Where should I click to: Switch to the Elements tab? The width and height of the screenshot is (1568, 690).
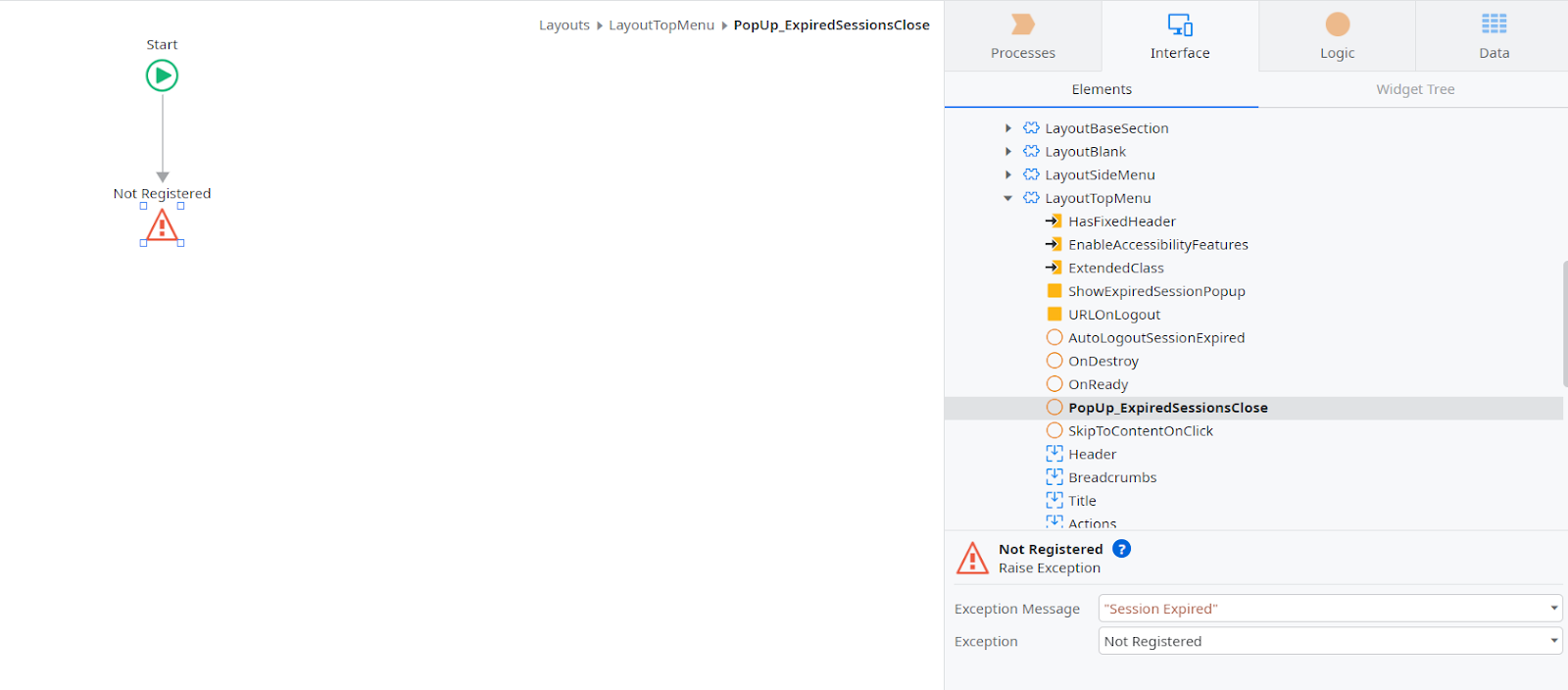(x=1102, y=89)
